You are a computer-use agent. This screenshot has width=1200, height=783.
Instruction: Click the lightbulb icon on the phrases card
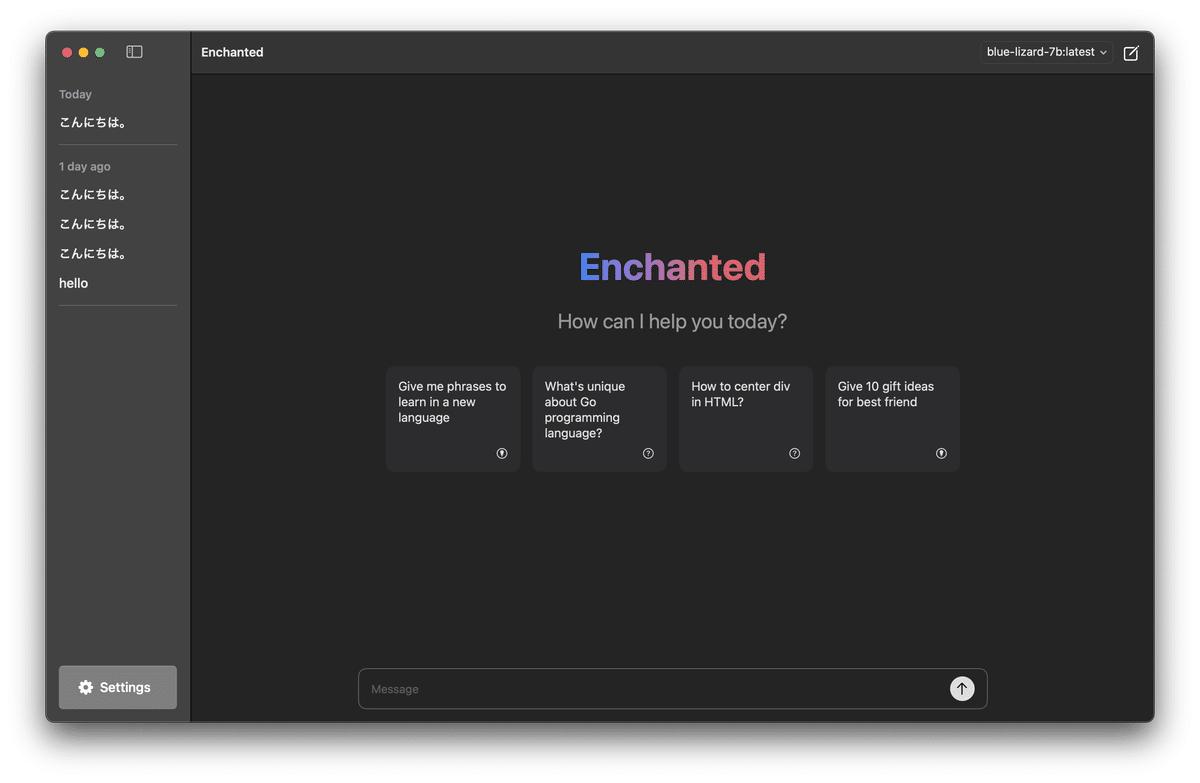(502, 453)
